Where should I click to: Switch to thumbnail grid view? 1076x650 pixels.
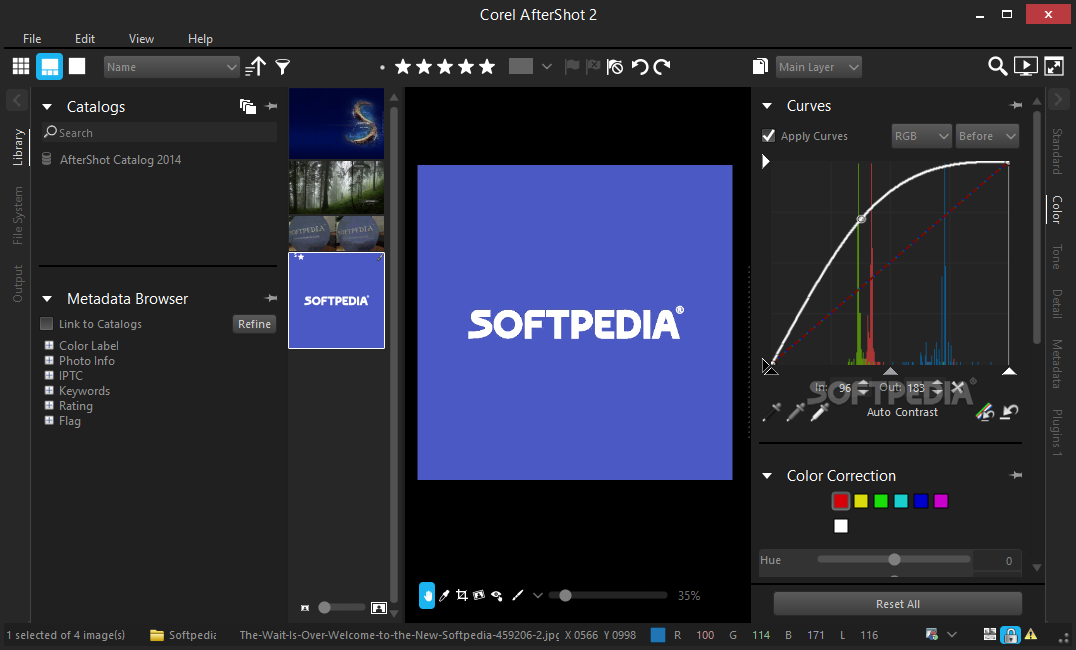tap(21, 67)
